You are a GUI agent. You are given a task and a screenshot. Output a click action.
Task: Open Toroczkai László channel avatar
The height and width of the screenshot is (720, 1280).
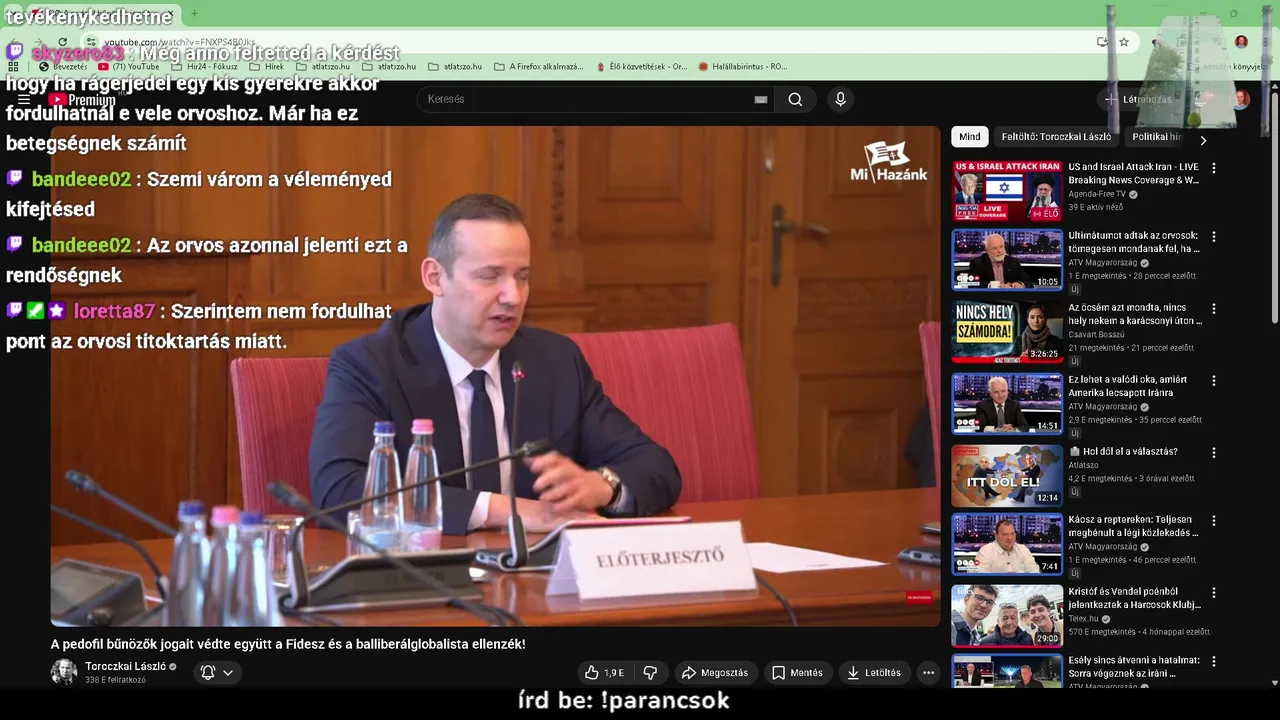point(64,672)
